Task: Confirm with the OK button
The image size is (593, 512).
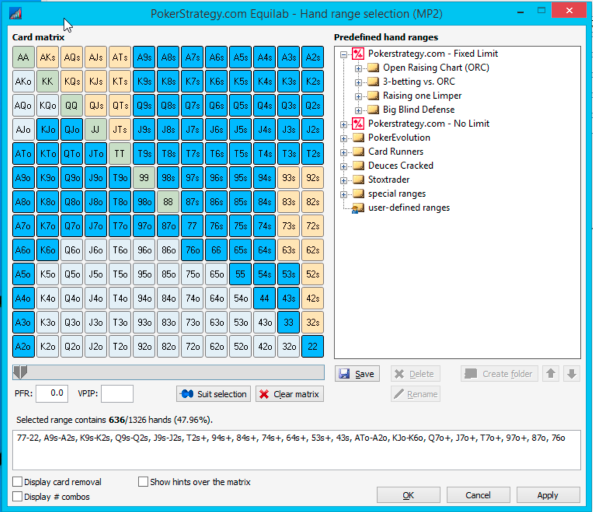Action: 408,495
